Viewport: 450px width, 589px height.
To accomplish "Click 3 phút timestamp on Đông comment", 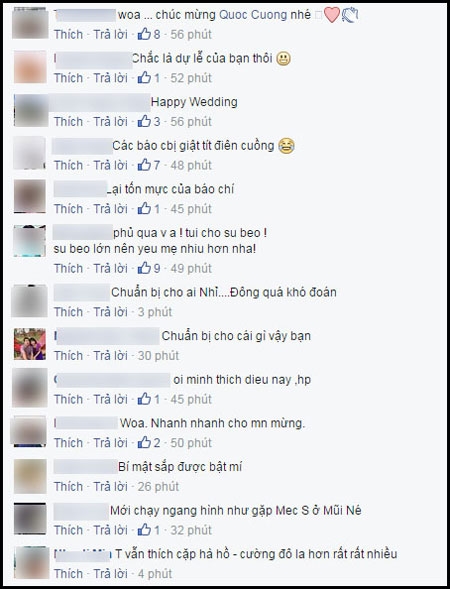I will (155, 312).
